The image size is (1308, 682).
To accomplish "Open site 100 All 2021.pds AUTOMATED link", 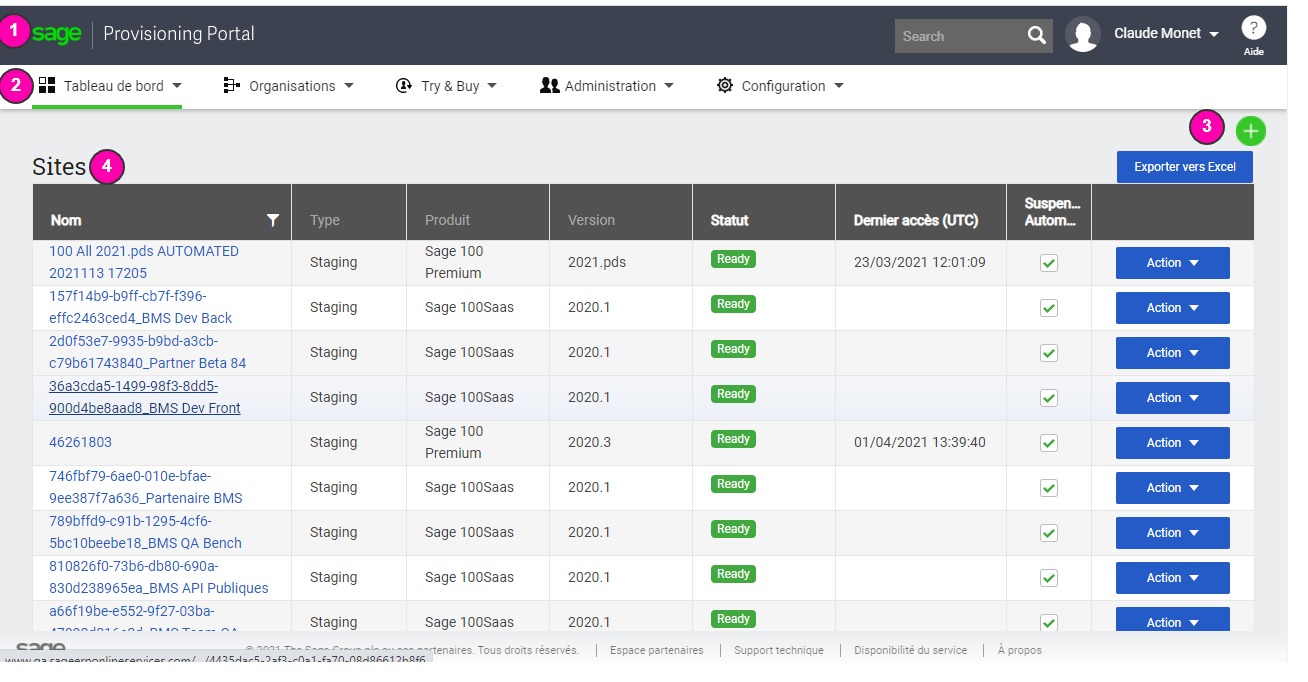I will coord(144,262).
